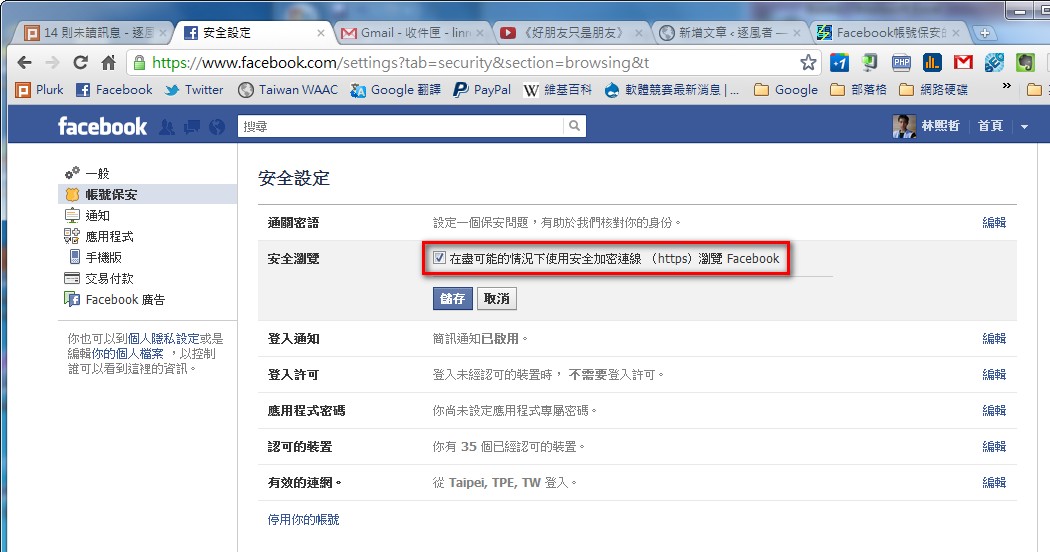
Task: Open the 部落格 bookmarks folder
Action: 858,90
